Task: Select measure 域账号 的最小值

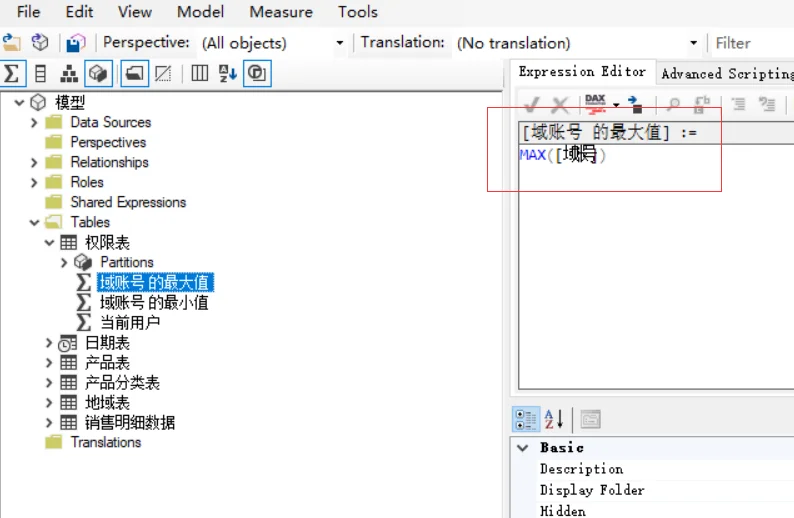Action: pos(154,303)
